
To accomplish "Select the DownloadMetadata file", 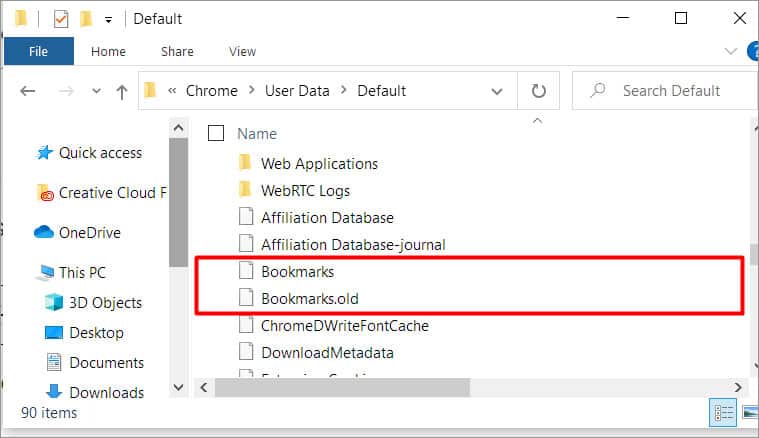I will (x=327, y=353).
